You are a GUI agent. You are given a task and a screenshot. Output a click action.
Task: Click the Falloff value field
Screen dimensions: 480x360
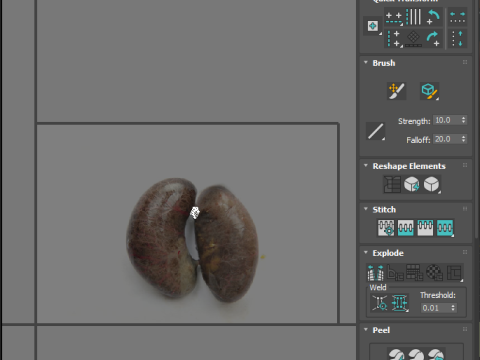tap(447, 139)
